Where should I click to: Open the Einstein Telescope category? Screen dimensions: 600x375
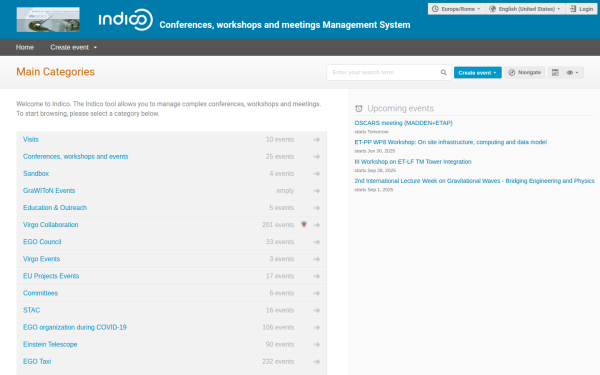point(50,344)
